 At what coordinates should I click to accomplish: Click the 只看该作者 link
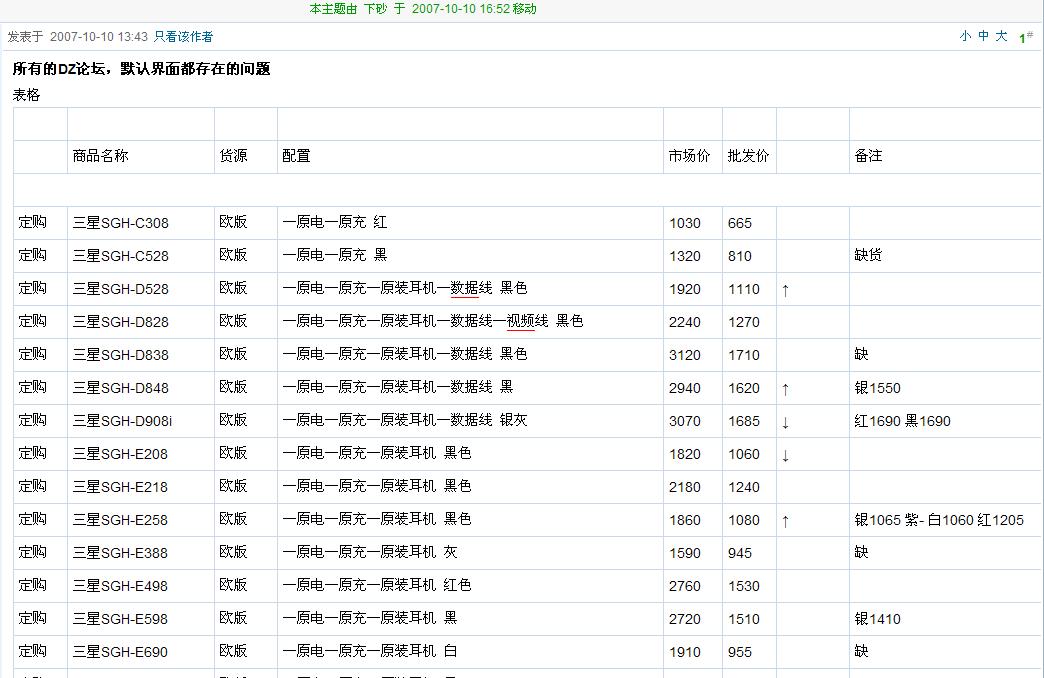[183, 37]
